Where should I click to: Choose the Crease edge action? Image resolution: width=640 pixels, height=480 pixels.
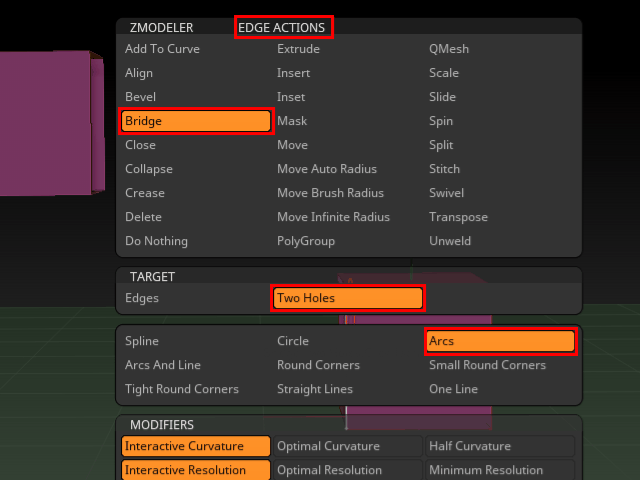[145, 193]
